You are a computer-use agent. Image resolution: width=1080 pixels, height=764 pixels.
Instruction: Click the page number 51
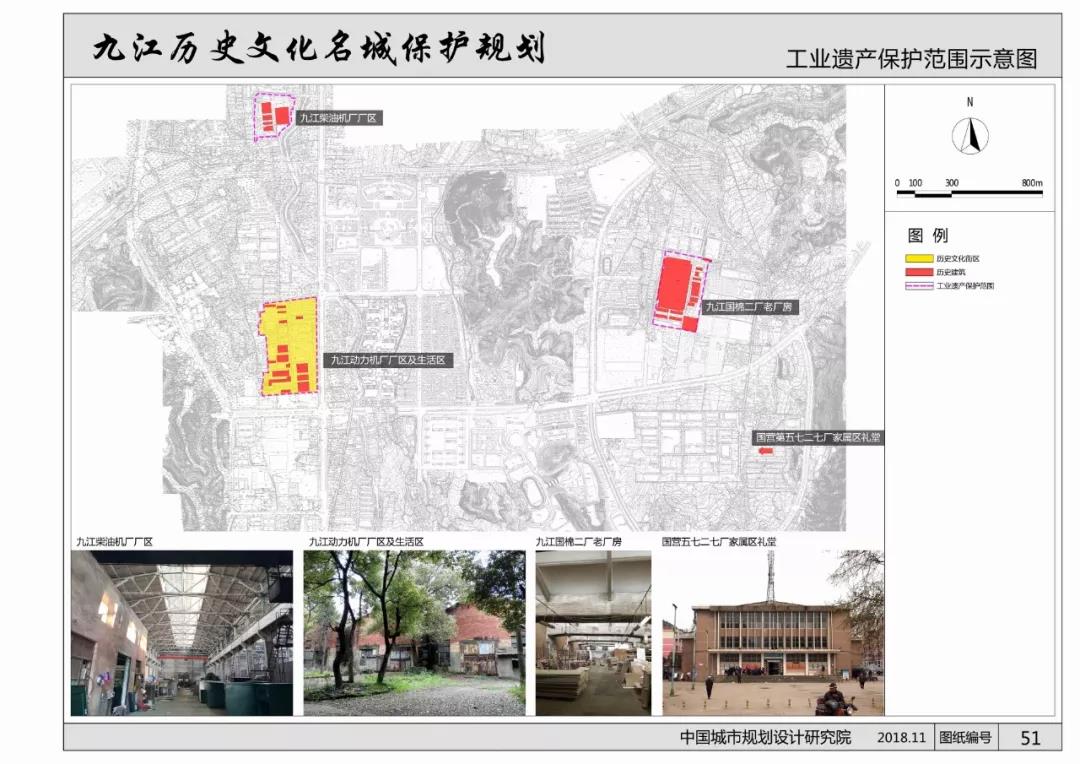(x=1030, y=738)
